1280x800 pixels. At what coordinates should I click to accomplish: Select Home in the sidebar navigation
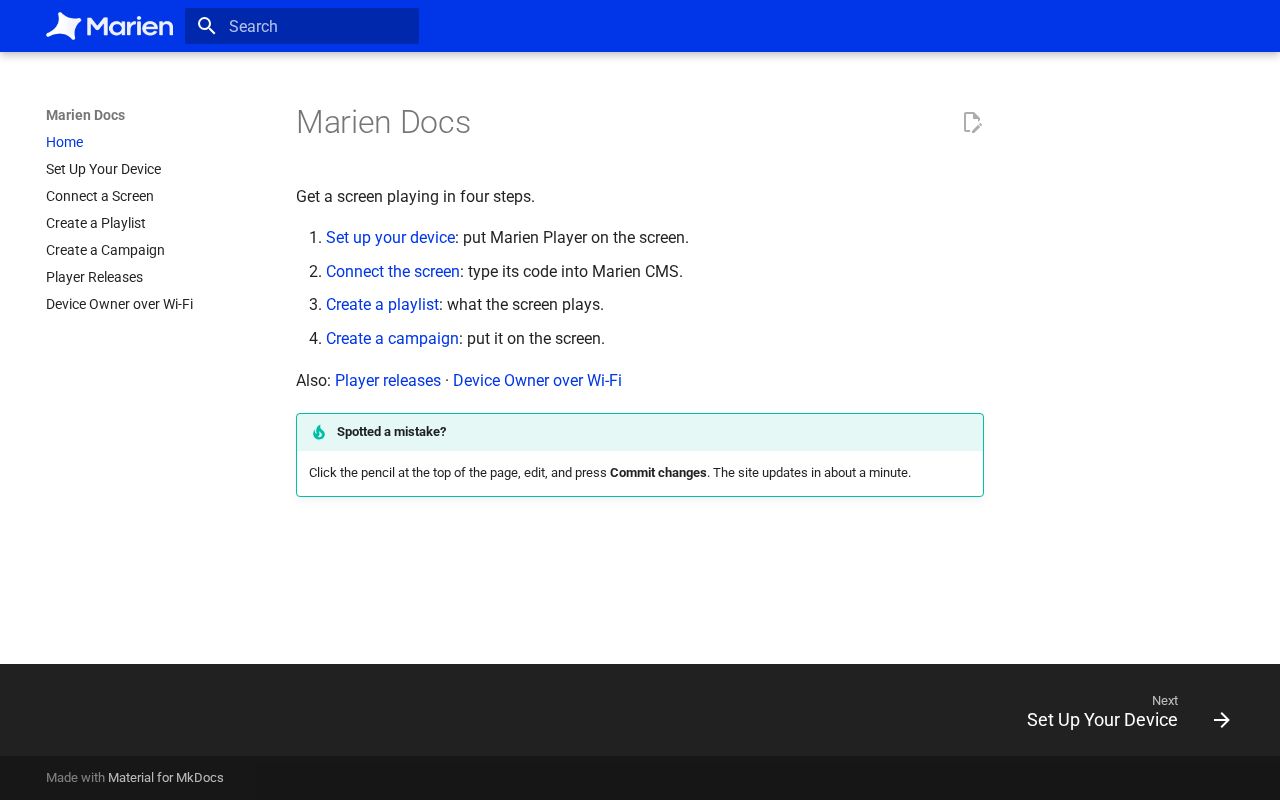point(64,142)
